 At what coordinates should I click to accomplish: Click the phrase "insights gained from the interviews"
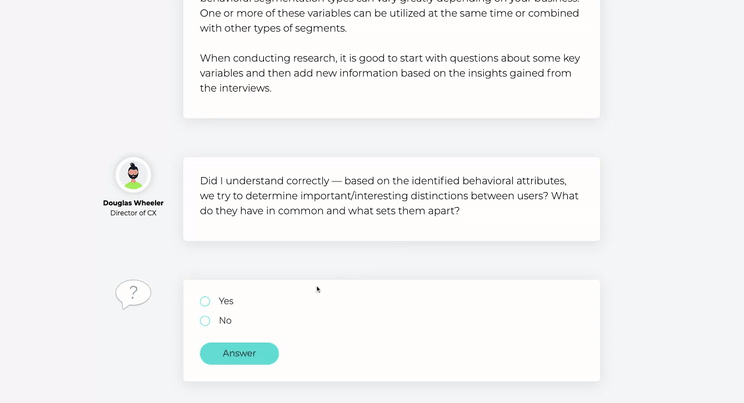pyautogui.click(x=385, y=81)
